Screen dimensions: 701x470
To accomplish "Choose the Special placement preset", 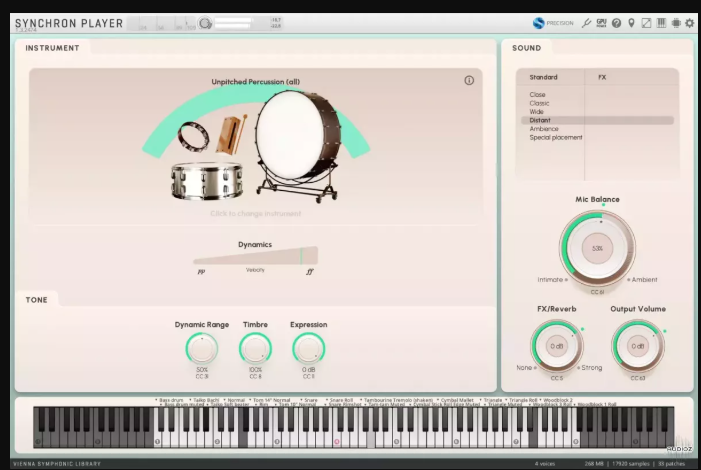I will tap(556, 137).
